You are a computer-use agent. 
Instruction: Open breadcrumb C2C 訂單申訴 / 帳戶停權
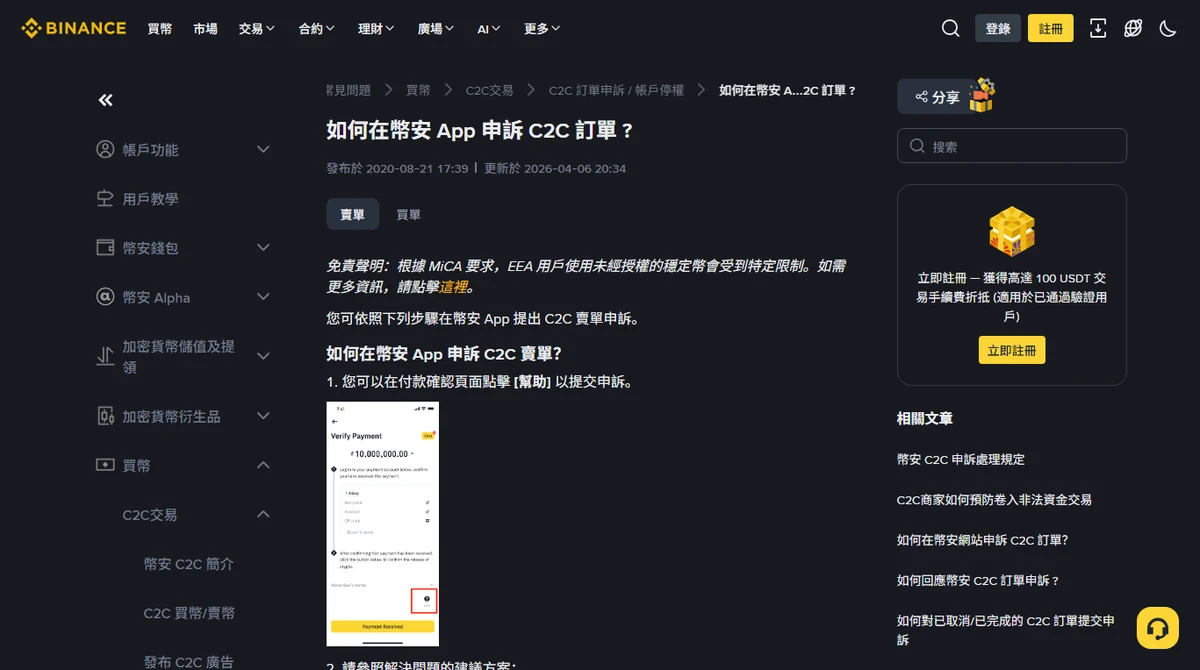[x=616, y=90]
